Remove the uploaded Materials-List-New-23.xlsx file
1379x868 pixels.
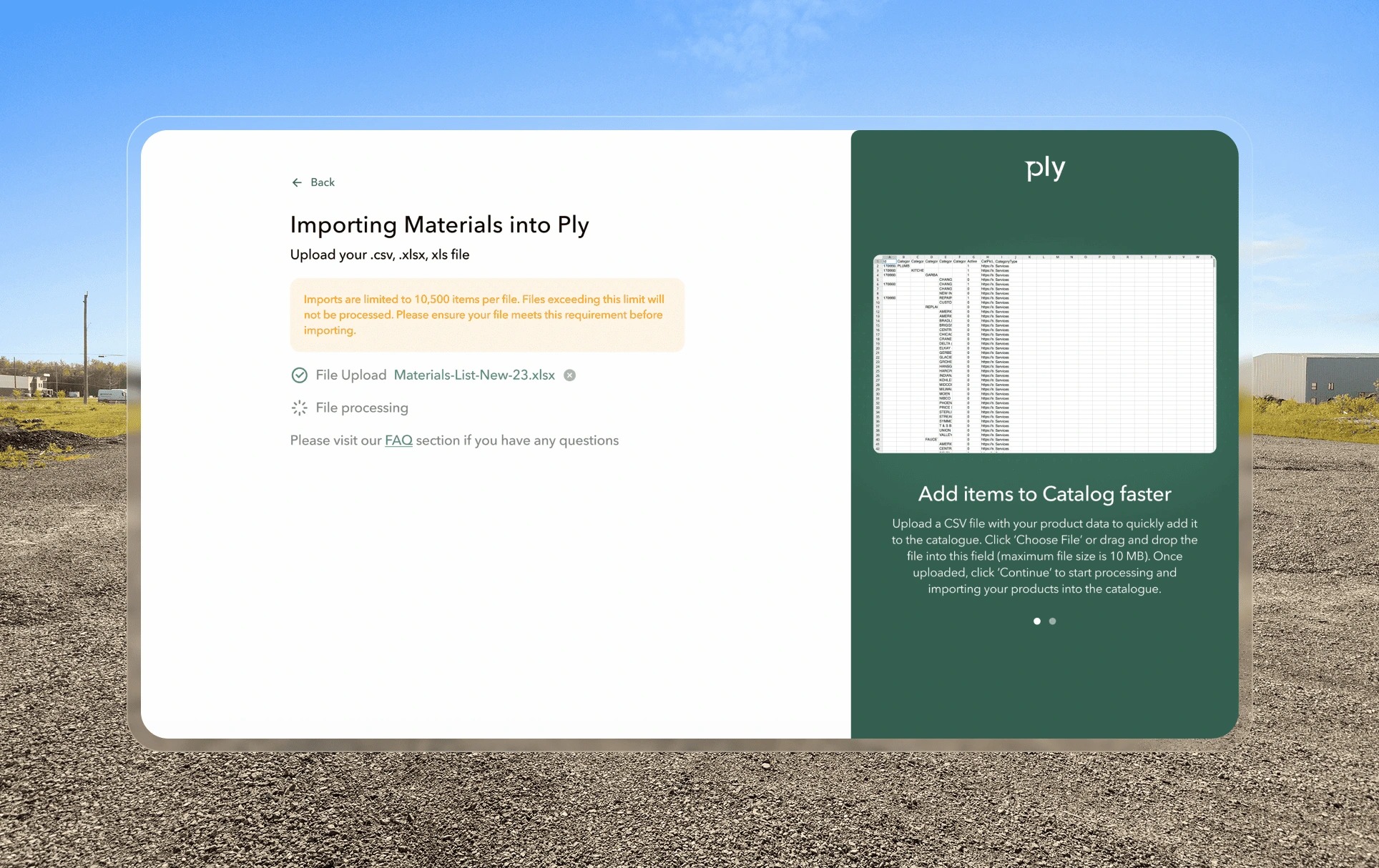[569, 375]
